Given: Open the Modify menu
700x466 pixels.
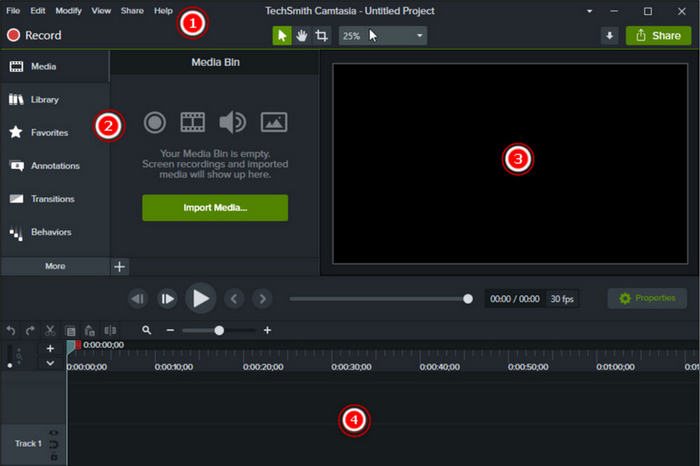Looking at the screenshot, I should (x=68, y=11).
